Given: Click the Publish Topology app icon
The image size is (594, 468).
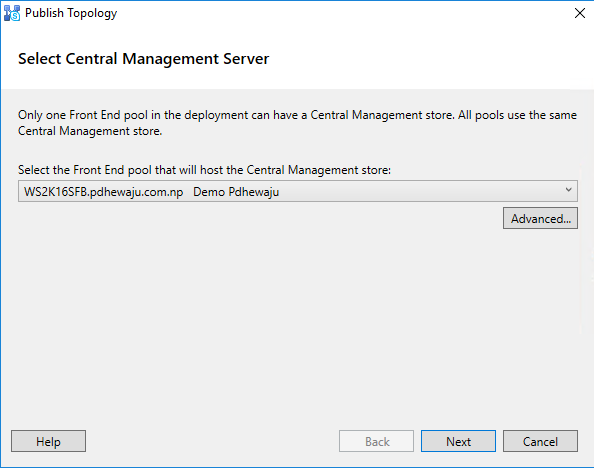Looking at the screenshot, I should pos(12,13).
